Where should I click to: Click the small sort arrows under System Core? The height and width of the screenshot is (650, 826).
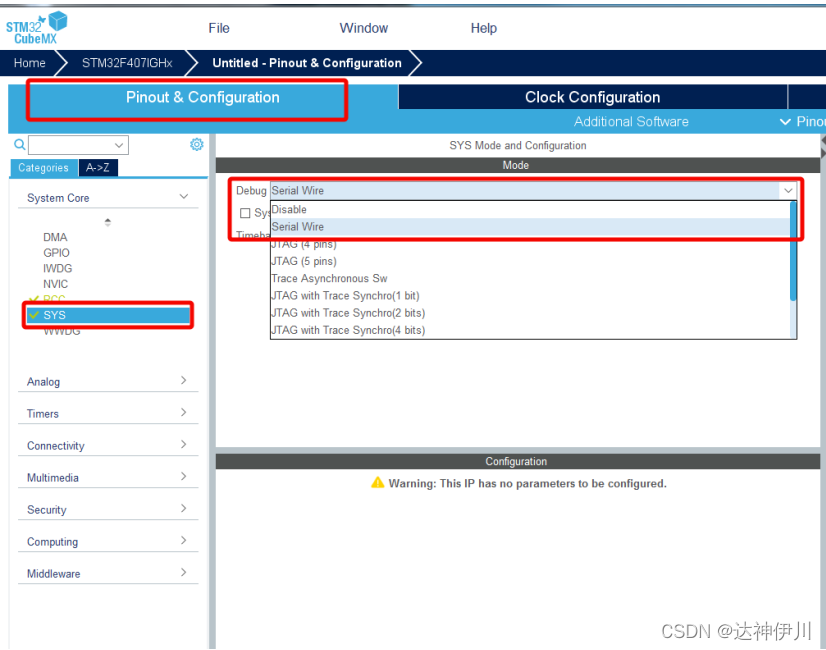pos(107,222)
